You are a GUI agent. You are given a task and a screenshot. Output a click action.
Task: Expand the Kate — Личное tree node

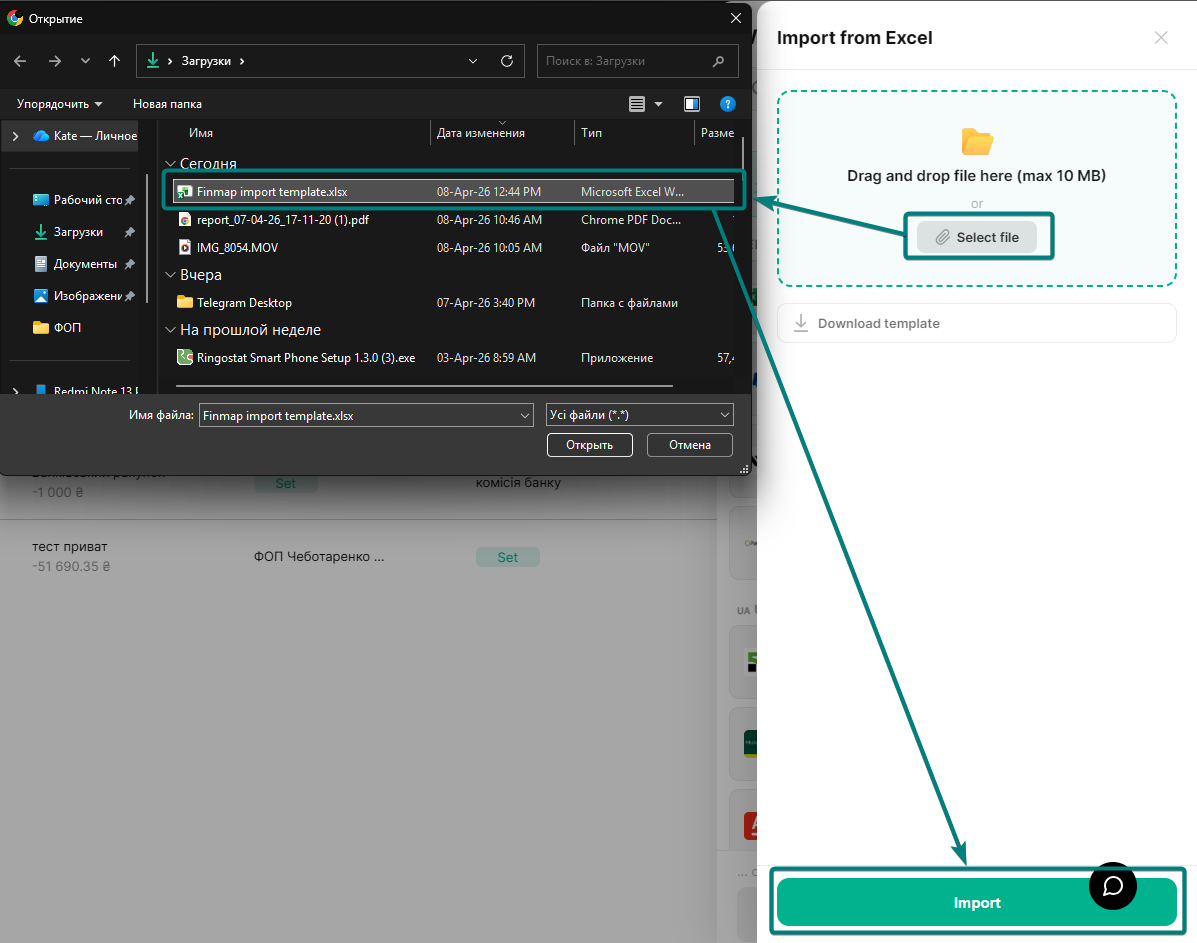pos(15,136)
